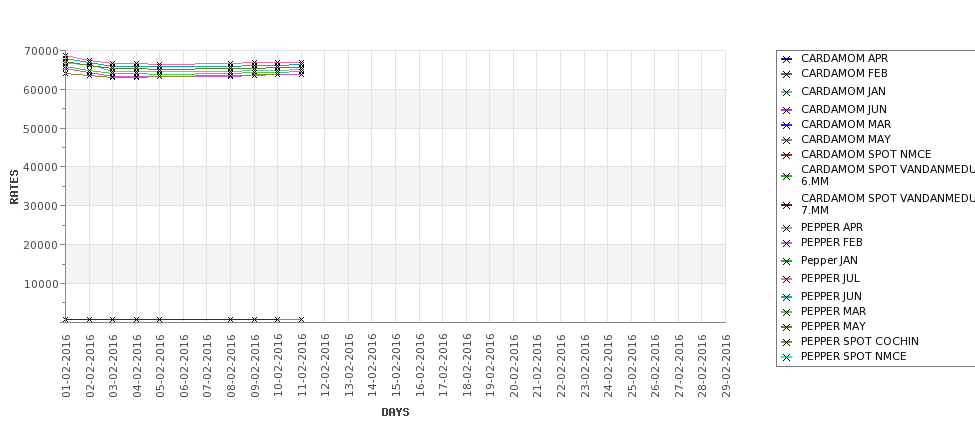Click the PEPPER FEB legend marker
The width and height of the screenshot is (975, 429).
pos(786,243)
